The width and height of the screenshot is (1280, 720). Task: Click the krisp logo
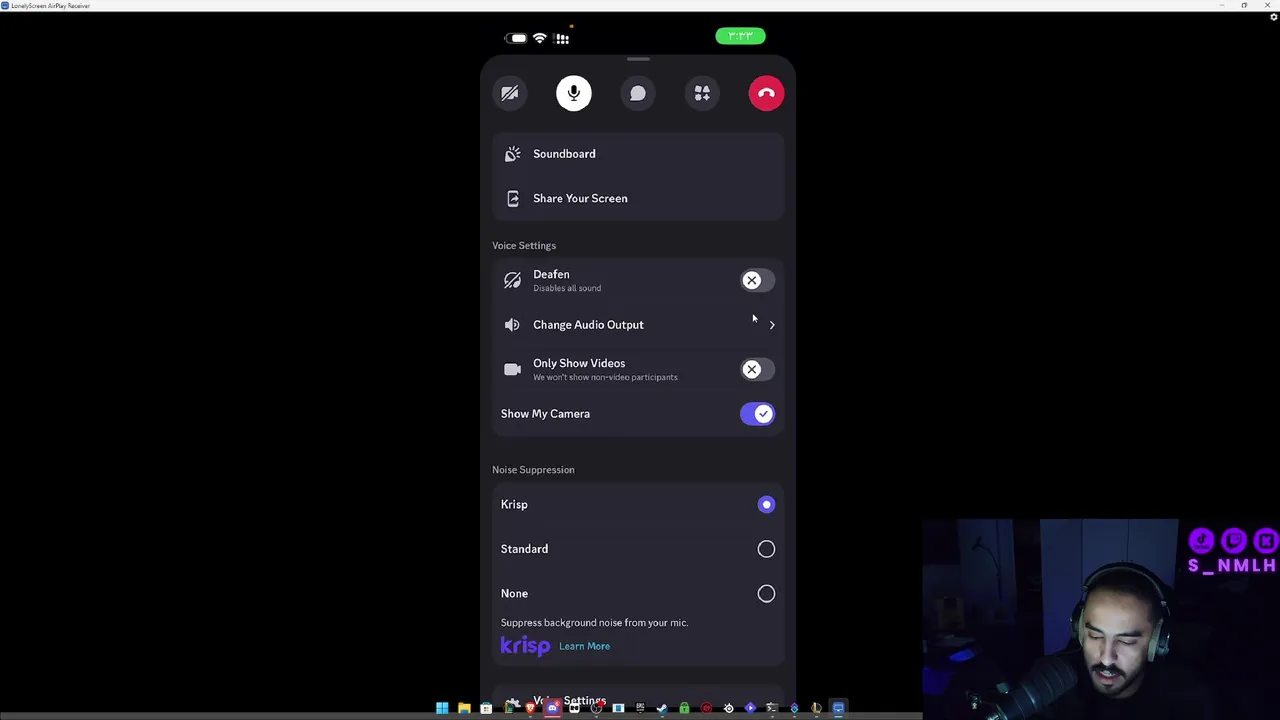(525, 646)
